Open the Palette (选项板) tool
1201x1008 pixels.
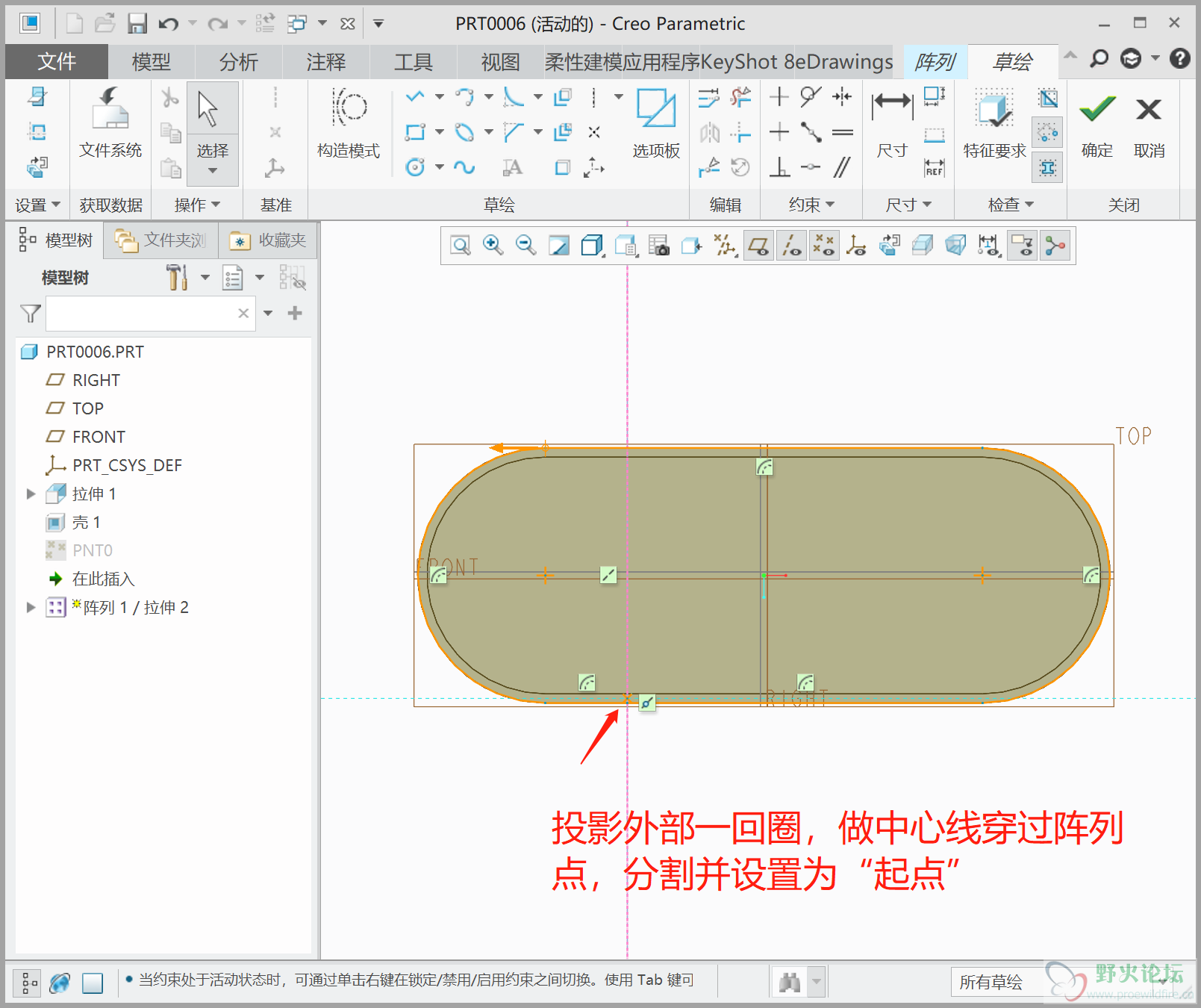pyautogui.click(x=656, y=123)
